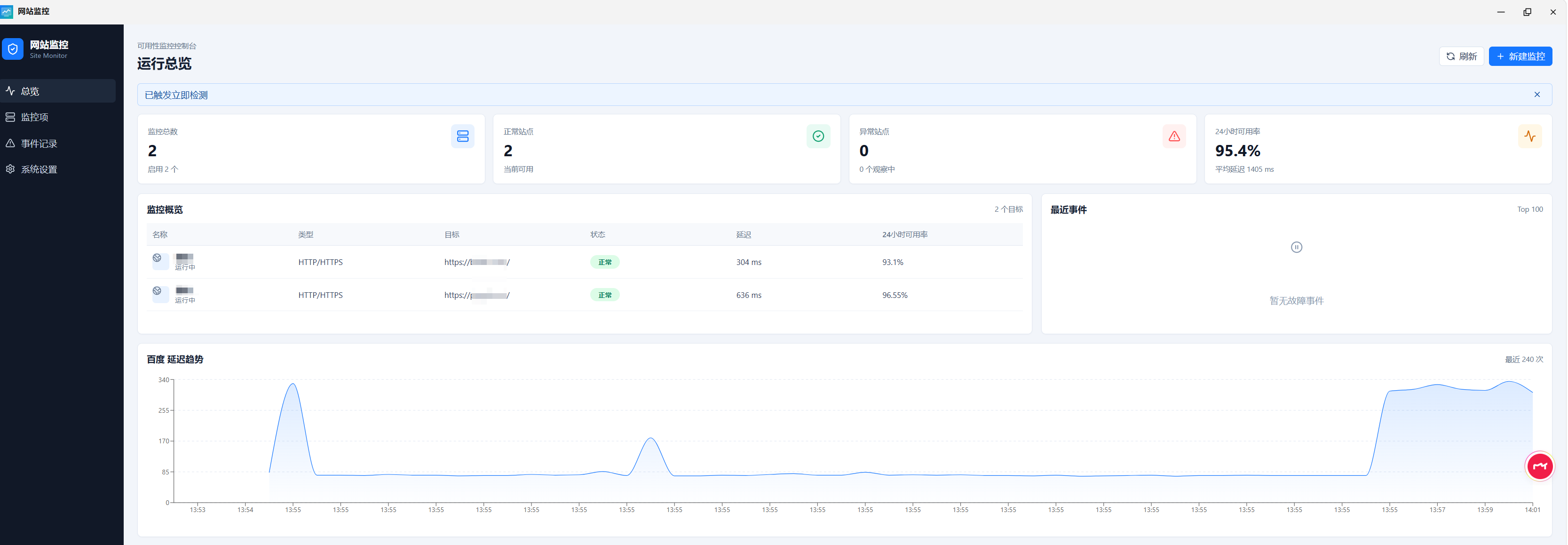Open 系统设置 from sidebar
Image resolution: width=1568 pixels, height=545 pixels.
58,169
